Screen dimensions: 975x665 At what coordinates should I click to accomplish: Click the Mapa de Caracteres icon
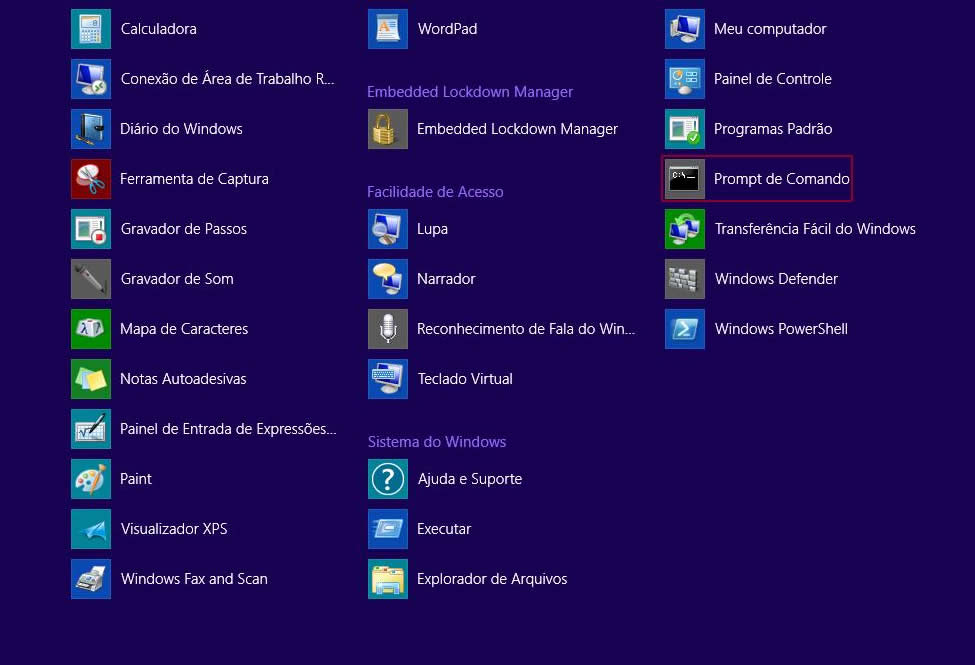(x=91, y=329)
